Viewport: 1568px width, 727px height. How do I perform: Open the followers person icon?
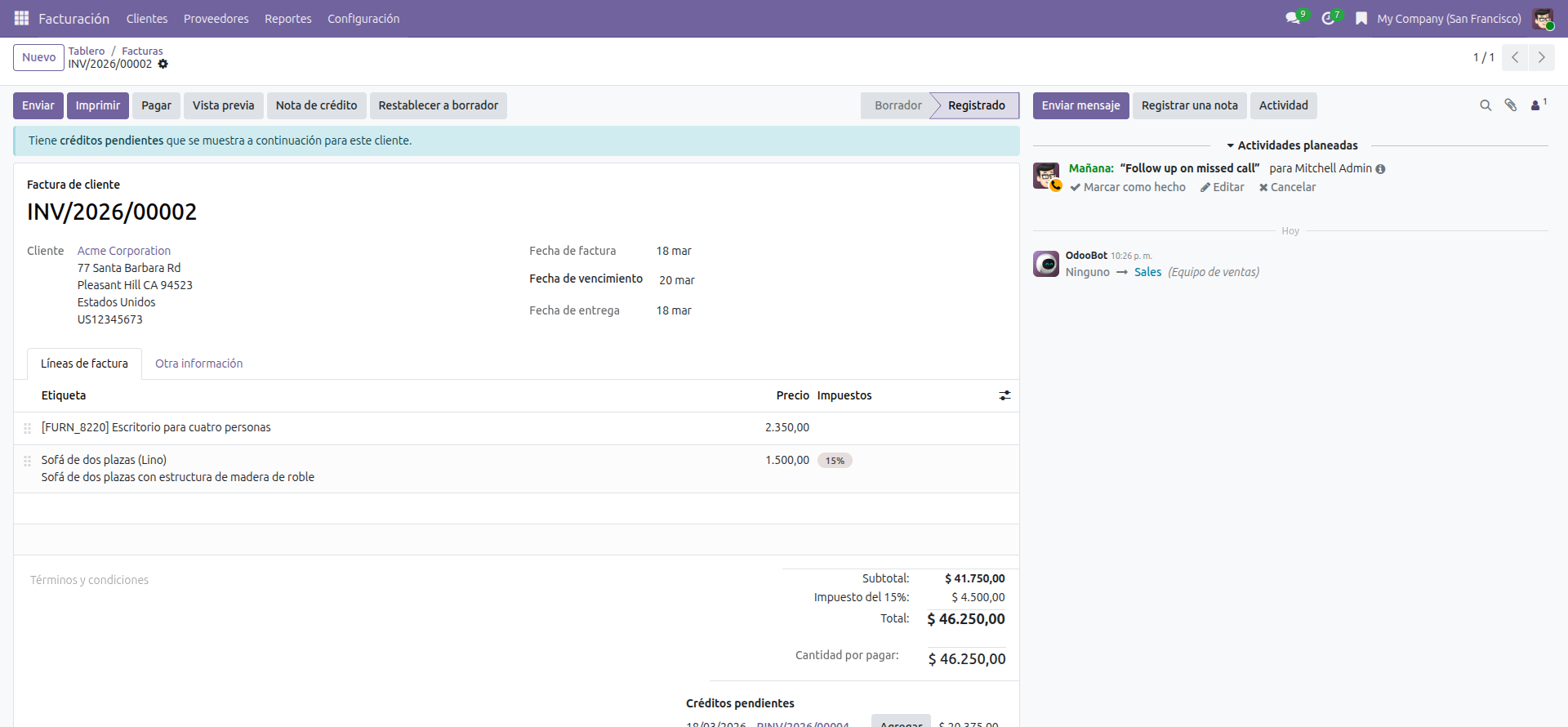[x=1536, y=105]
